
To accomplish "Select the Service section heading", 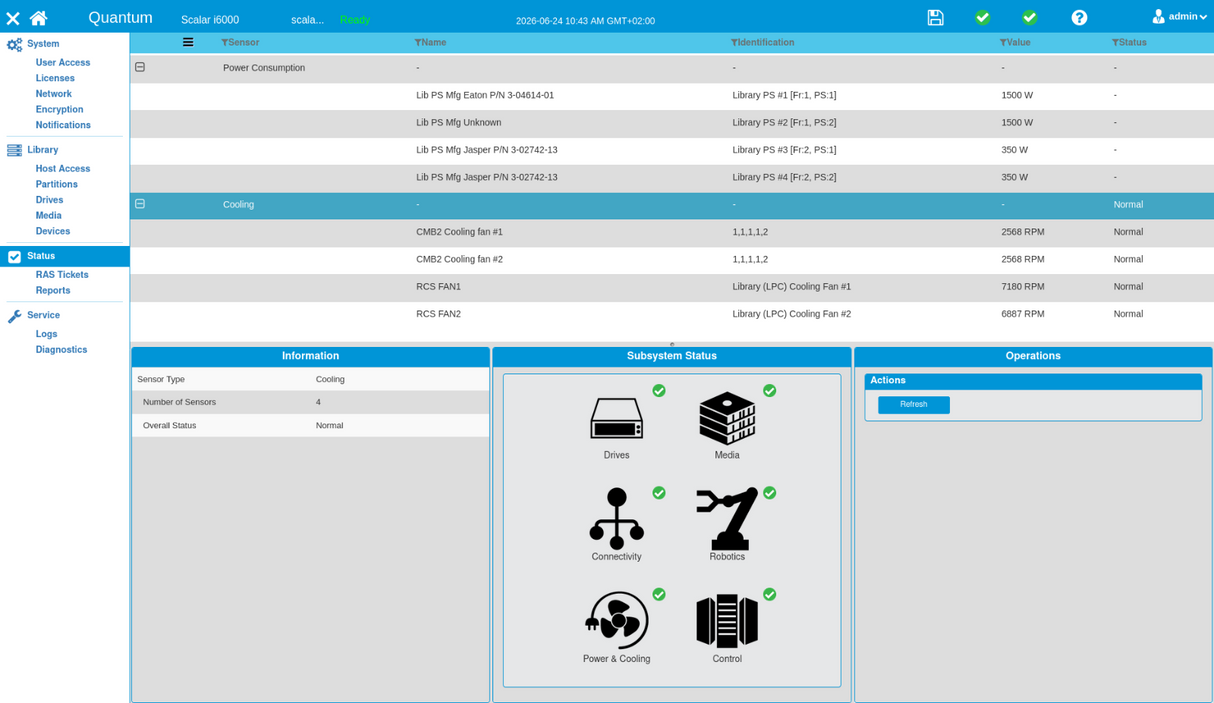I will tap(43, 315).
